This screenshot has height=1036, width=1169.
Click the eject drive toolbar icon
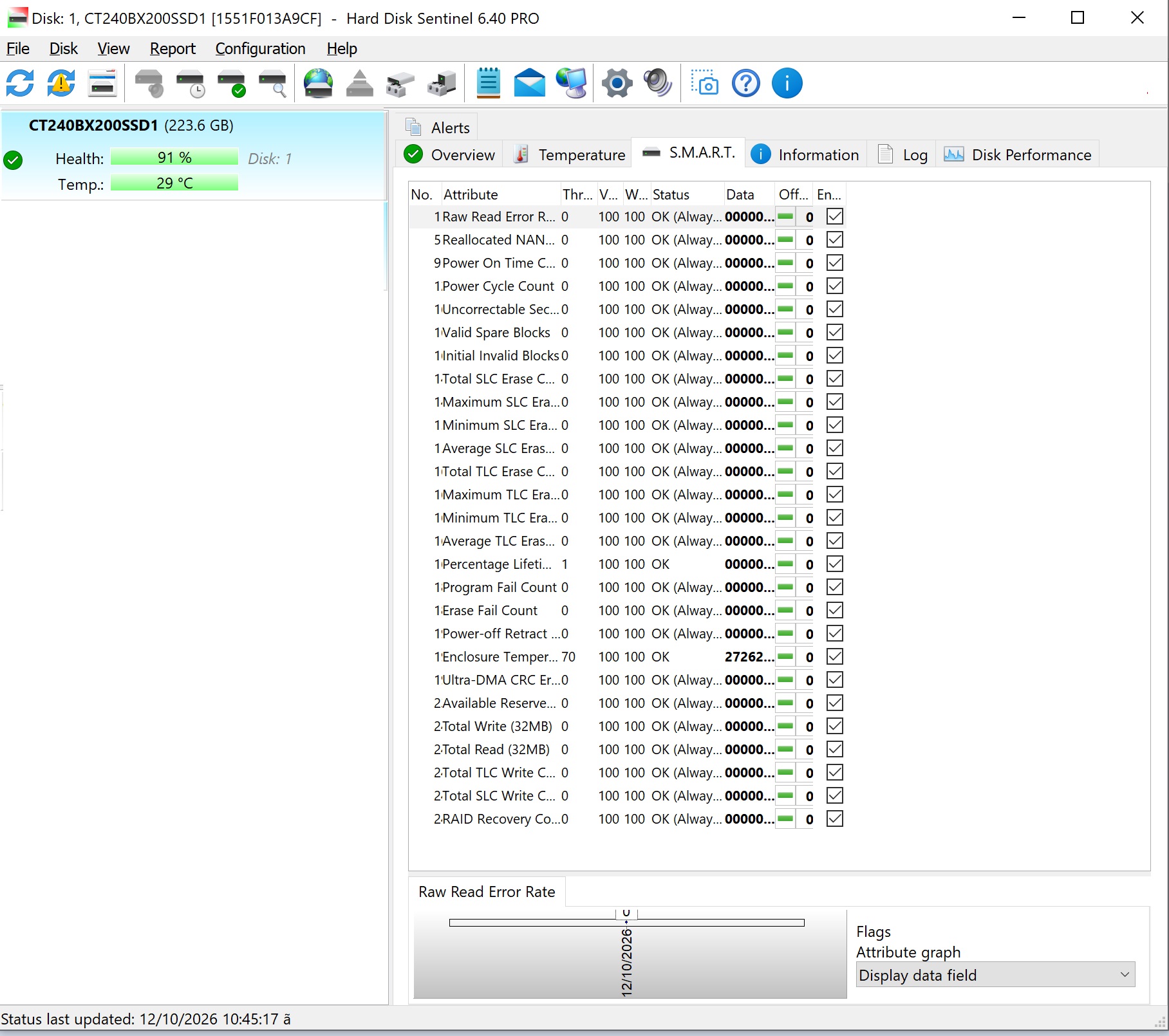pos(360,84)
